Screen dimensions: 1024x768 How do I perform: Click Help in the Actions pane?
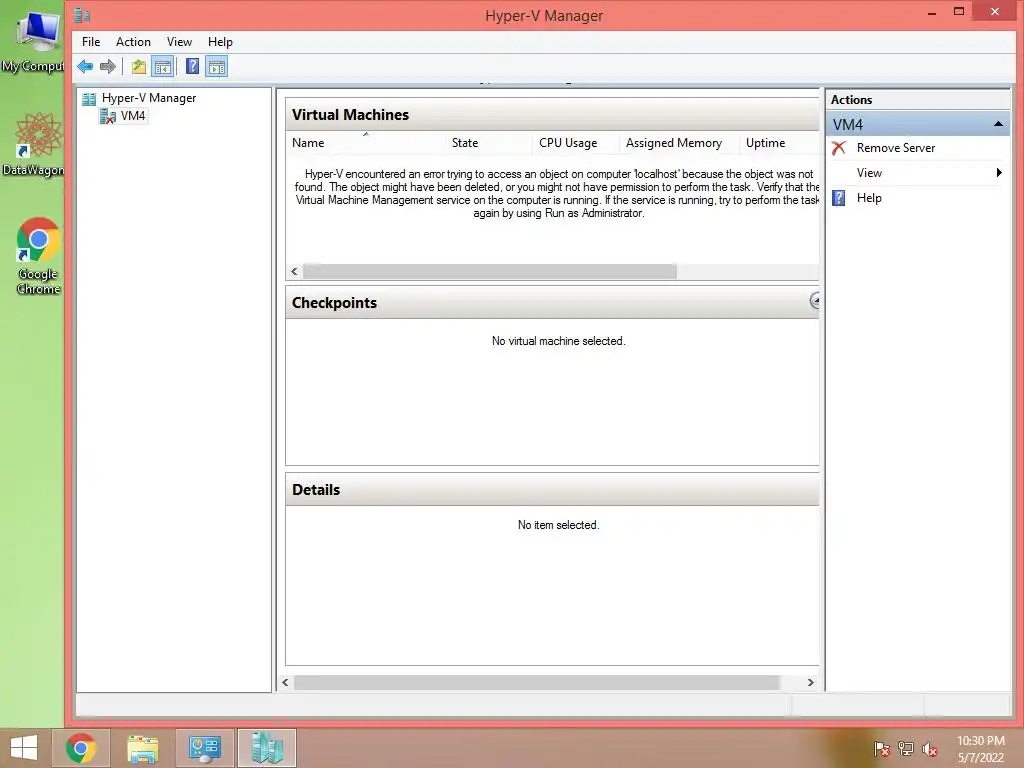tap(869, 198)
